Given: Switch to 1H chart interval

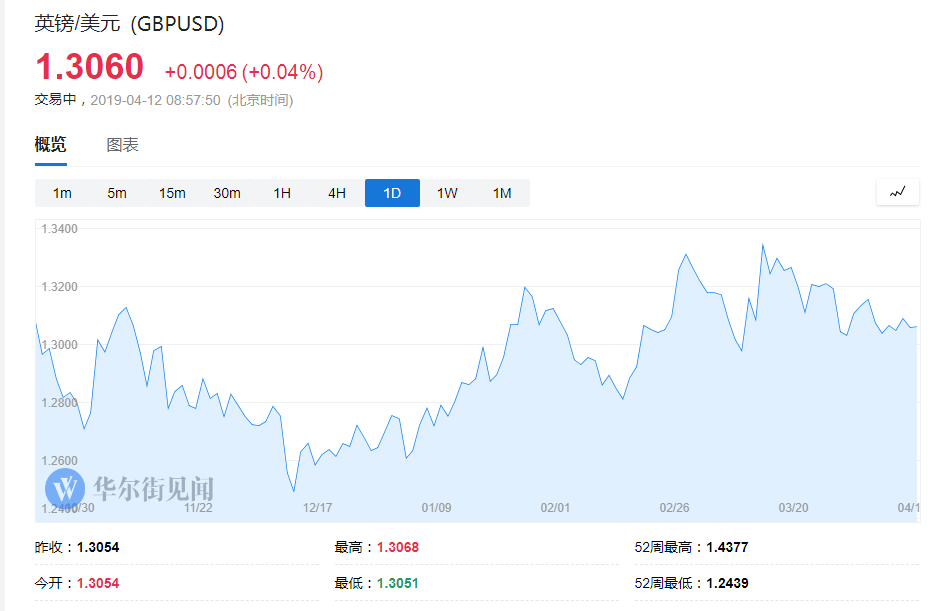Looking at the screenshot, I should point(282,193).
